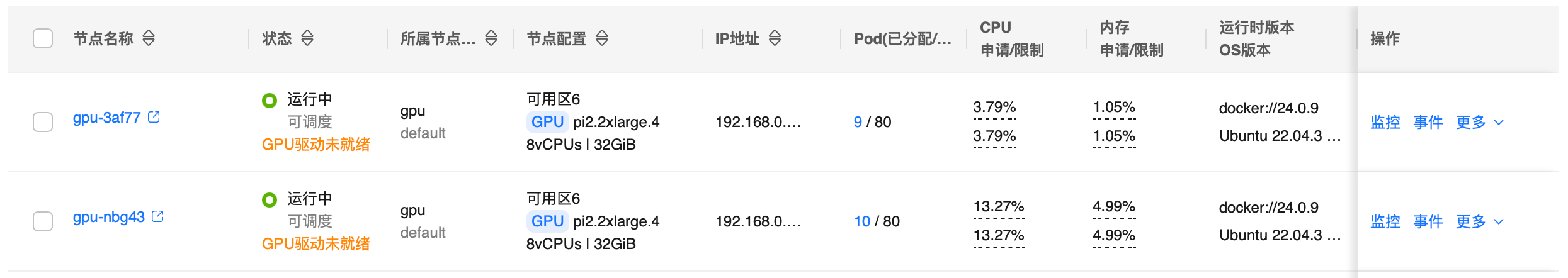Toggle the select-all nodes checkbox
Image resolution: width=1568 pixels, height=278 pixels.
43,38
